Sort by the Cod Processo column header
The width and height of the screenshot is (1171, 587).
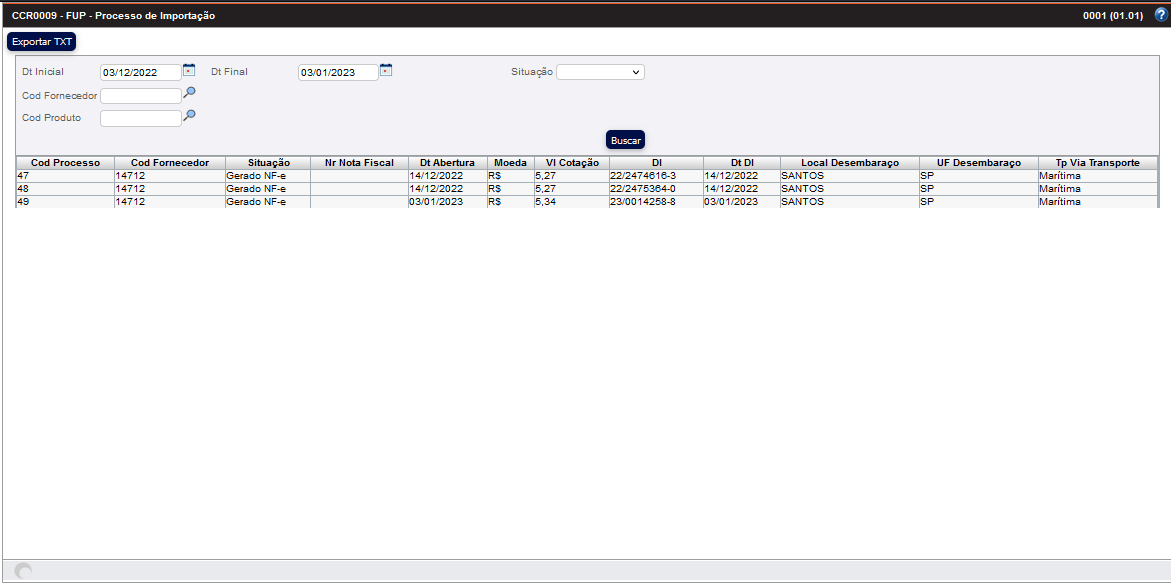tap(66, 163)
